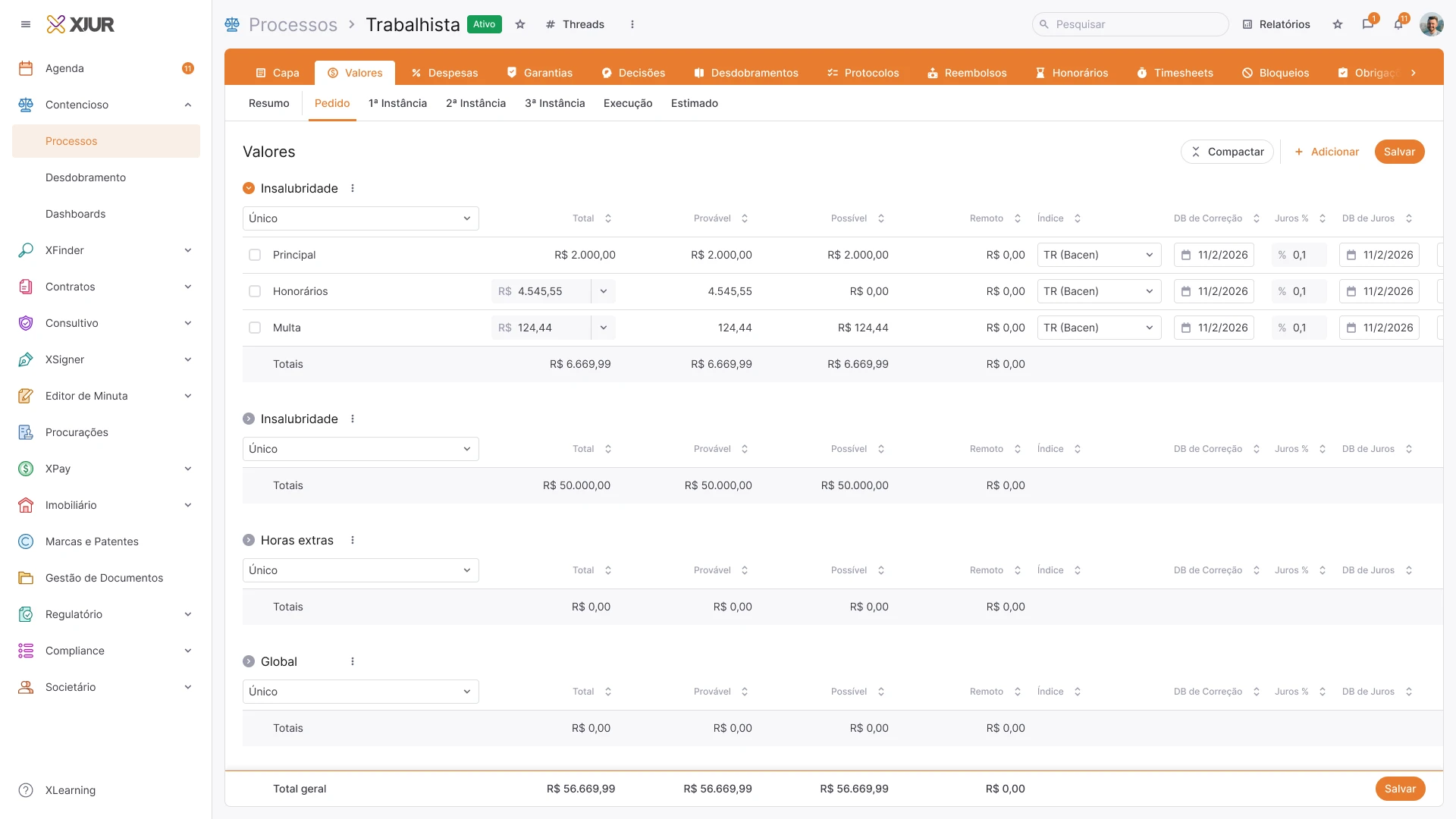Open the chat messages icon

point(1367,24)
